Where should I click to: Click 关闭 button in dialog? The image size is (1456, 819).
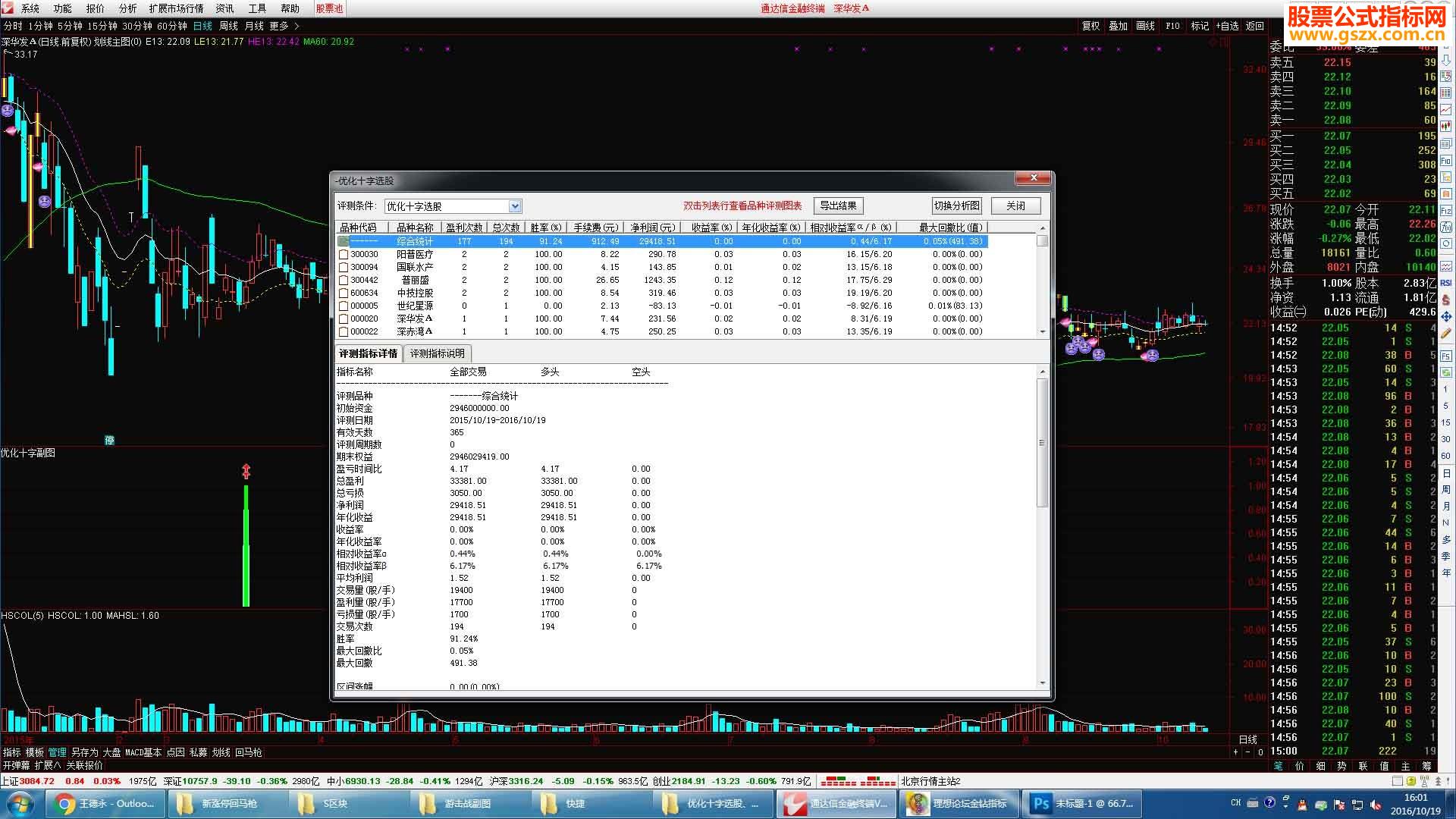coord(1015,206)
